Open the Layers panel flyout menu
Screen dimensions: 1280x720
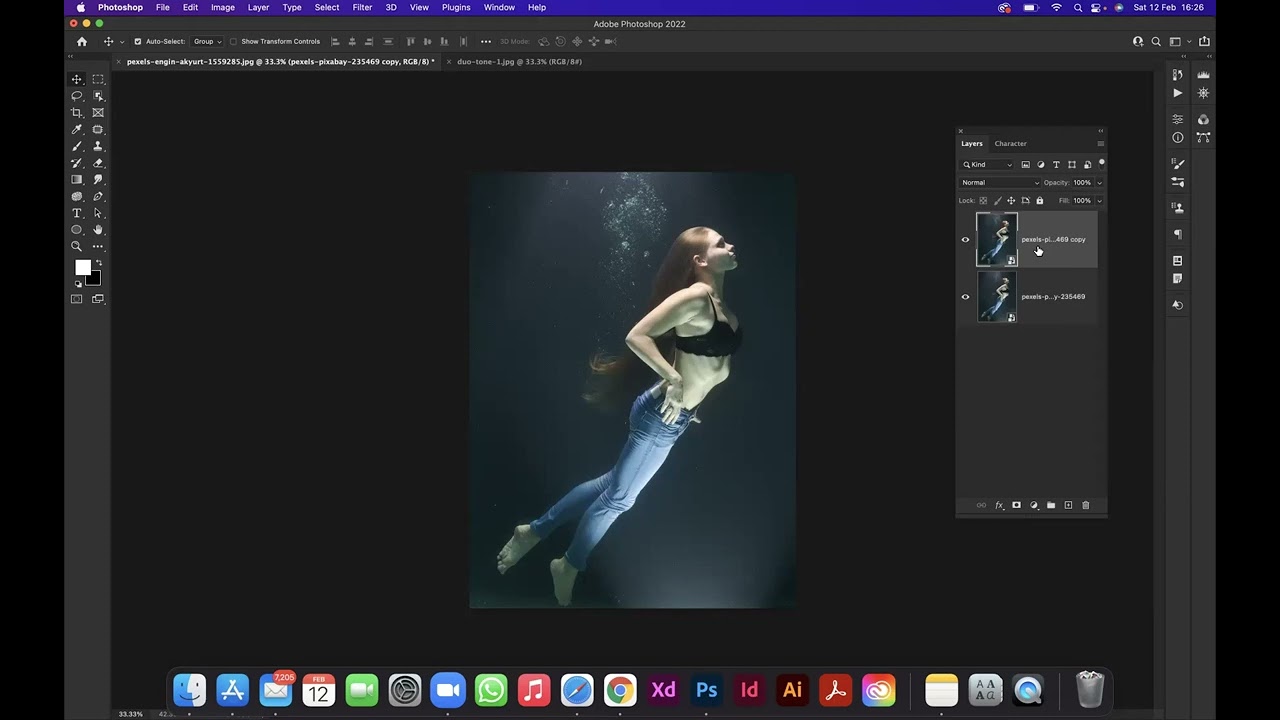click(1100, 143)
